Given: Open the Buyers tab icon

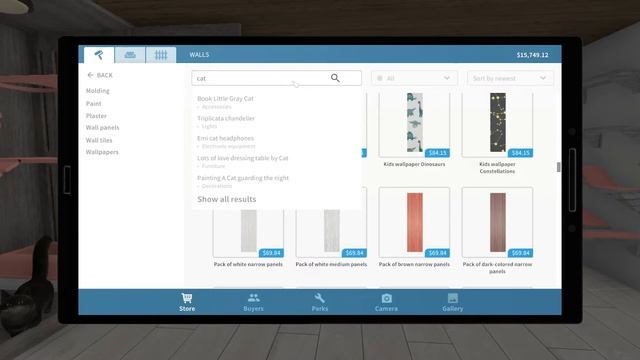Looking at the screenshot, I should 253,298.
